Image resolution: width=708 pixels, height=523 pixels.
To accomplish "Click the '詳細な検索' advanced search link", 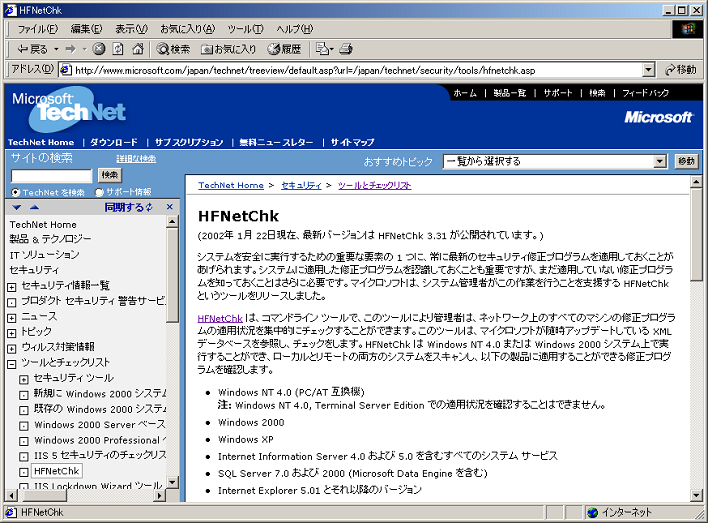I will pos(136,159).
